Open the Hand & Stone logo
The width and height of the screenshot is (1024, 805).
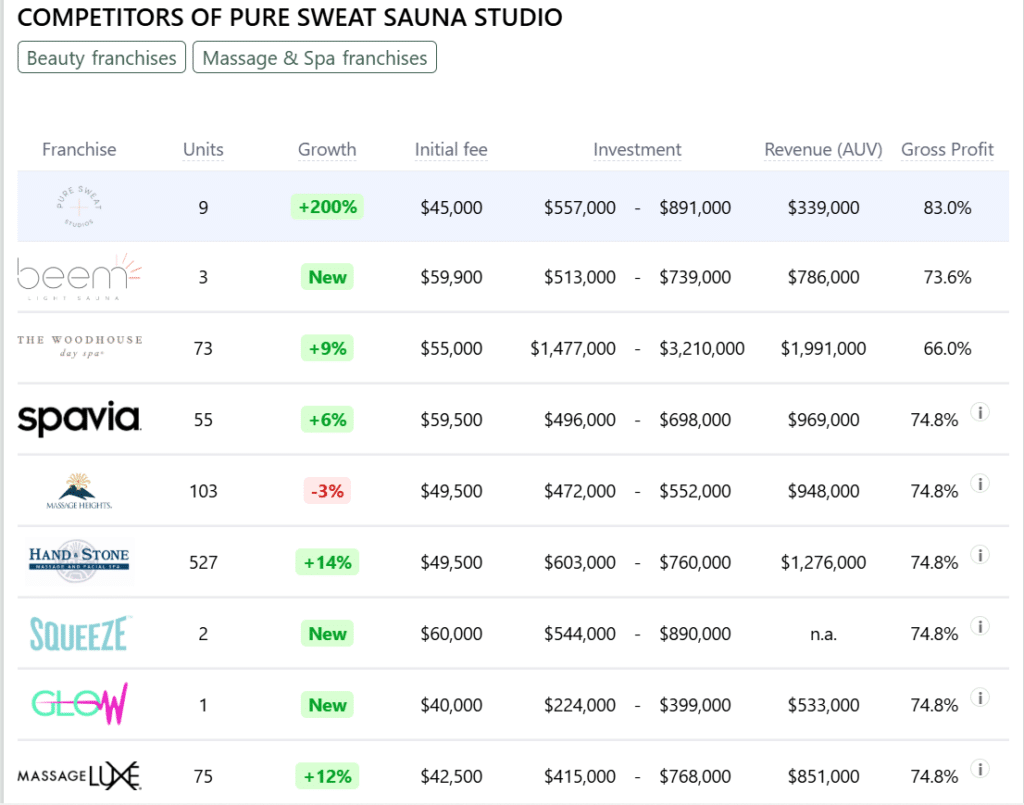[x=79, y=561]
